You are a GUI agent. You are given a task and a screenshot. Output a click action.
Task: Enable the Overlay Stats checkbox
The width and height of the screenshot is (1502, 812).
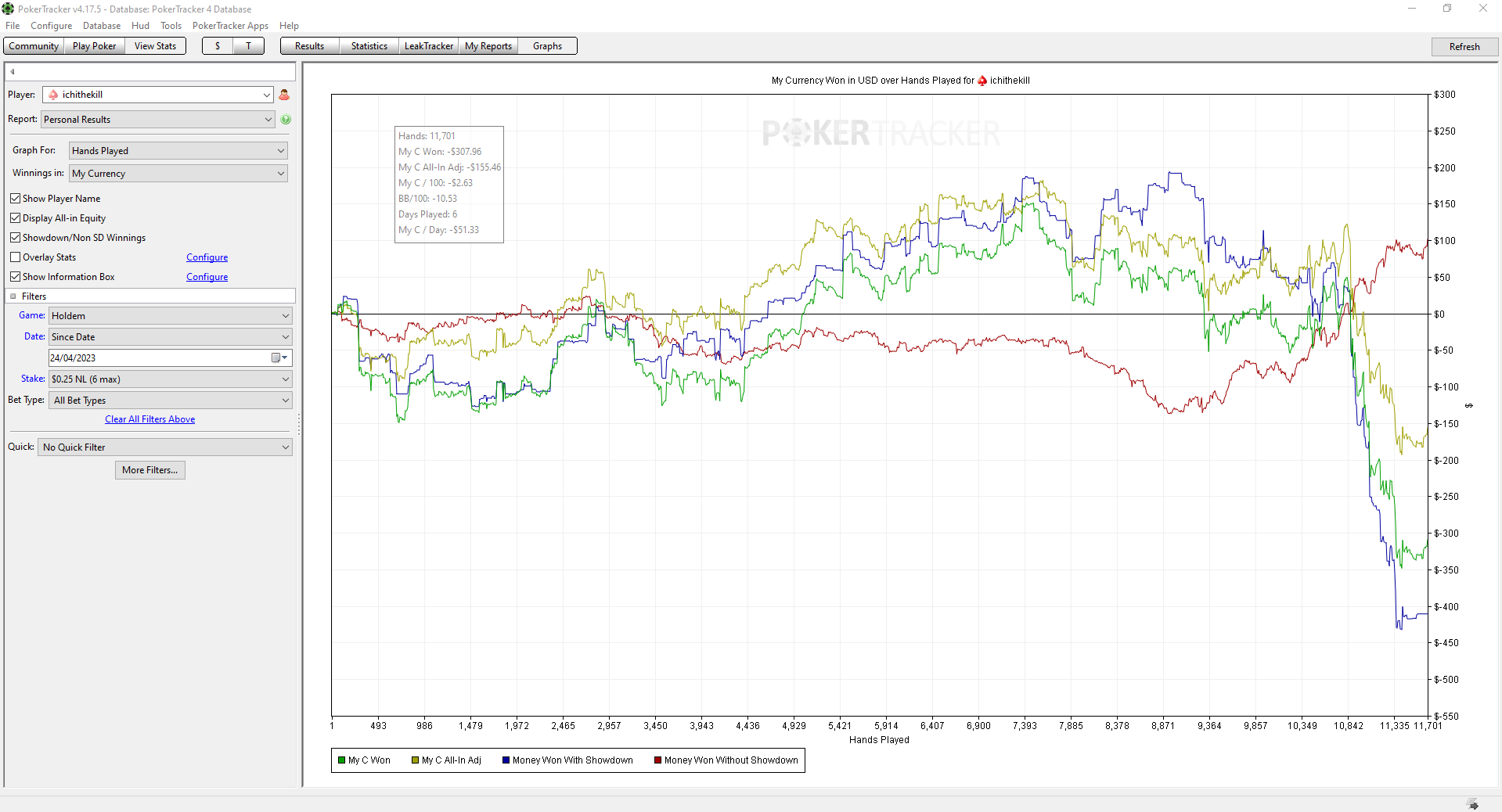(15, 257)
